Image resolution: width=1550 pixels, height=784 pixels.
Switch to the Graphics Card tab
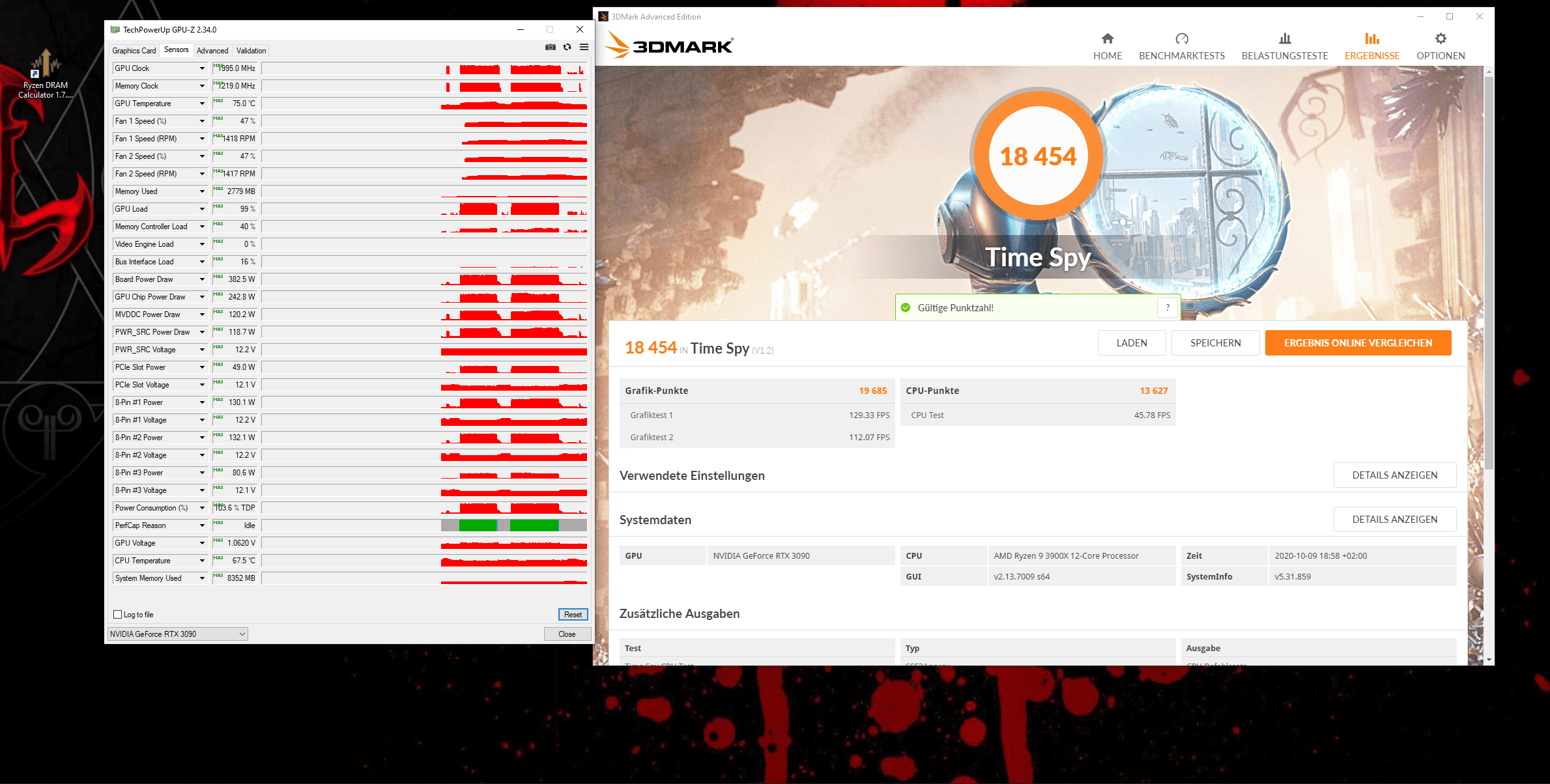(x=134, y=51)
